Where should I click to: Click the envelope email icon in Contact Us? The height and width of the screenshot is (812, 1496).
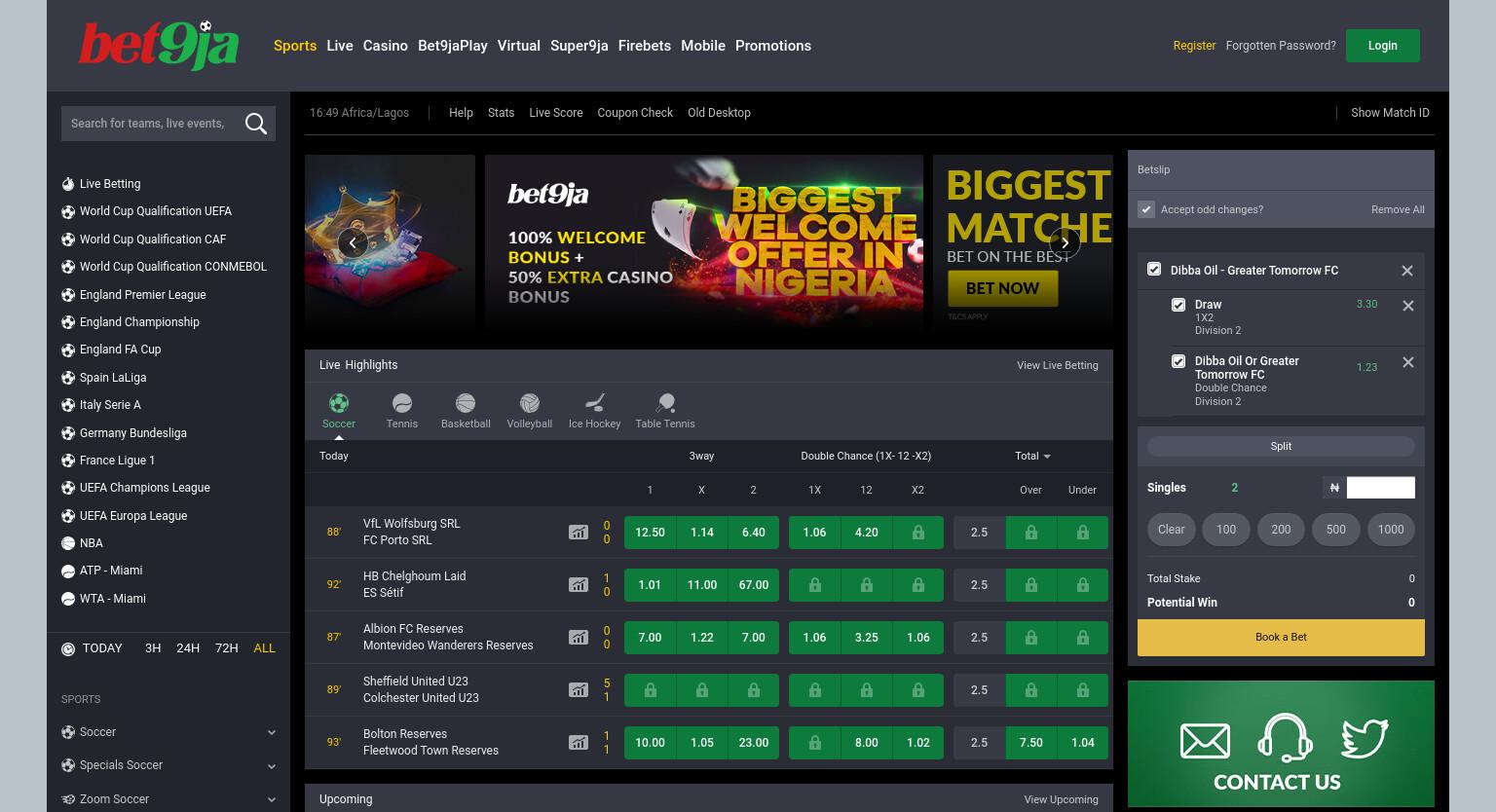pyautogui.click(x=1205, y=741)
